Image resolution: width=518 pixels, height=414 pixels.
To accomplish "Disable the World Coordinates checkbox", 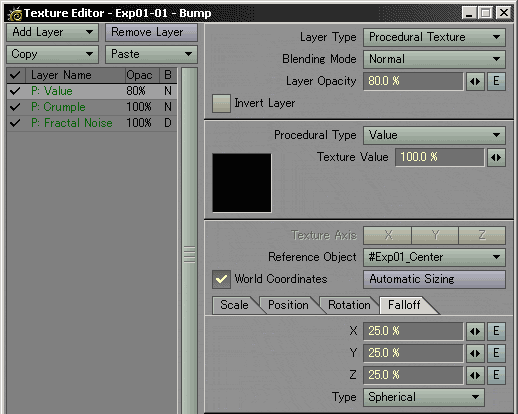I will 221,279.
